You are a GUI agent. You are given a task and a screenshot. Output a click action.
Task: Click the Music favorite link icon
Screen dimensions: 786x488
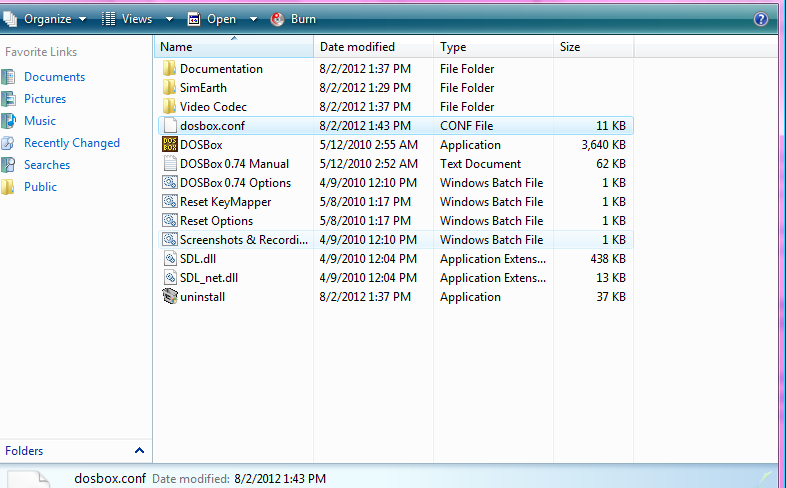(8, 121)
